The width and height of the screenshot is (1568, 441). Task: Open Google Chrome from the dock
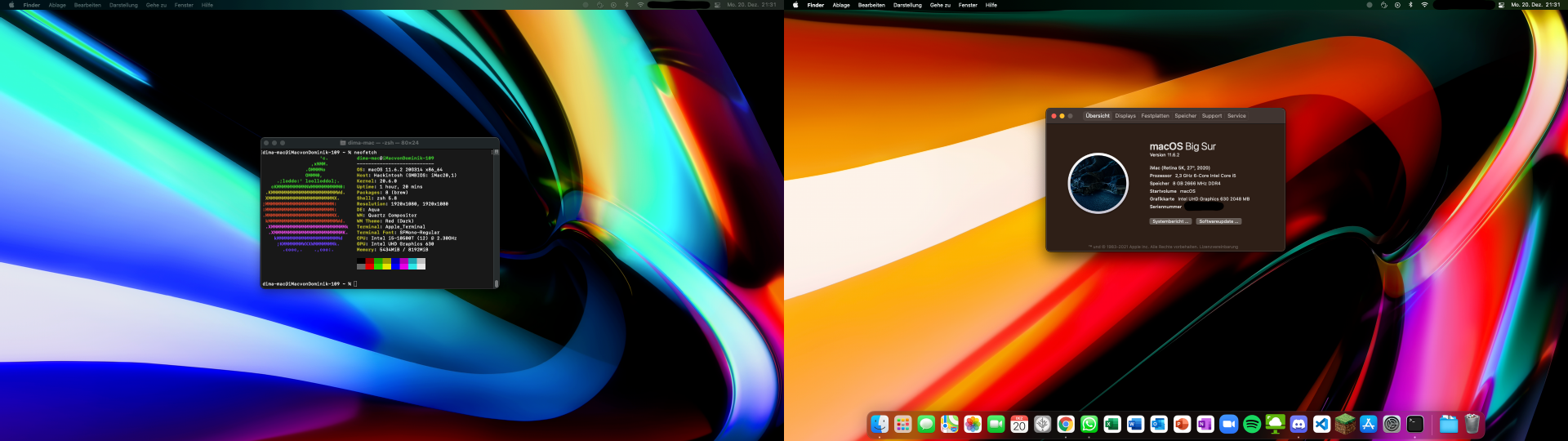coord(1066,424)
